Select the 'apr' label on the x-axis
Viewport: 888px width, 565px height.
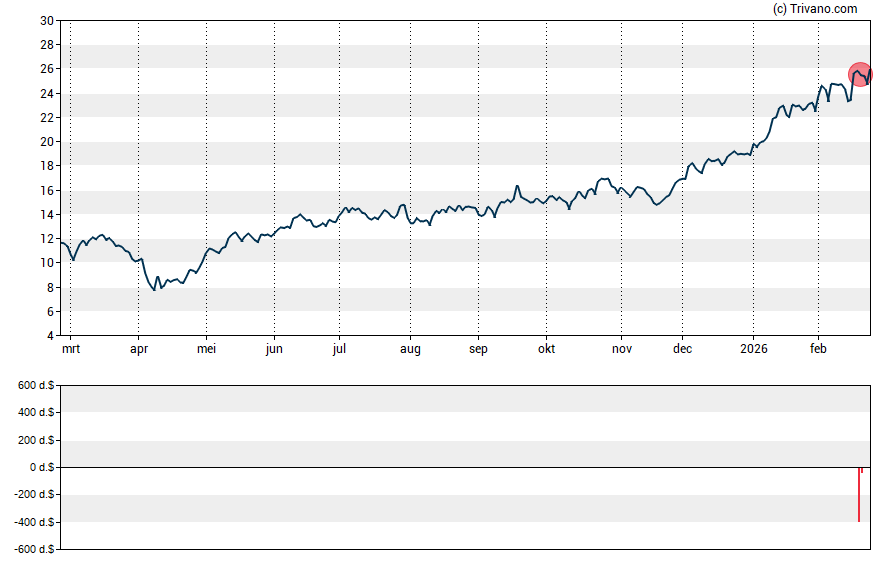138,350
